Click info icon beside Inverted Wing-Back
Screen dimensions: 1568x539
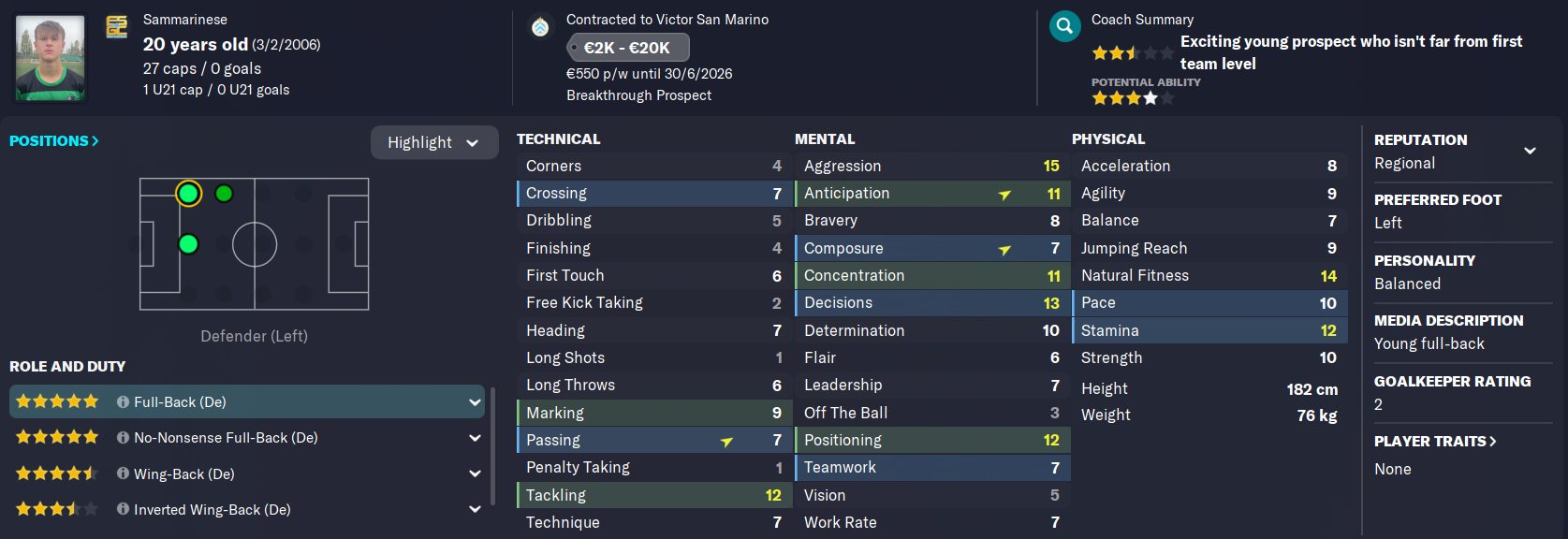123,509
